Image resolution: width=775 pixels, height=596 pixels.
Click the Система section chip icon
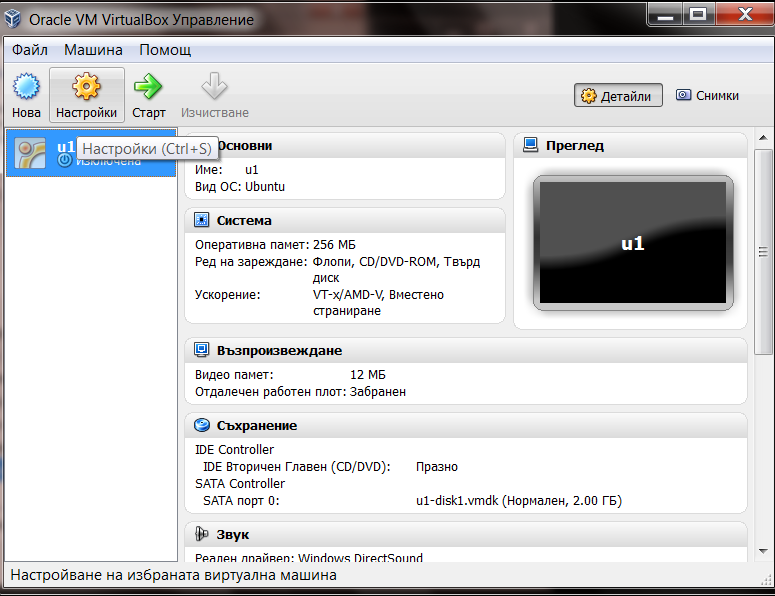202,221
